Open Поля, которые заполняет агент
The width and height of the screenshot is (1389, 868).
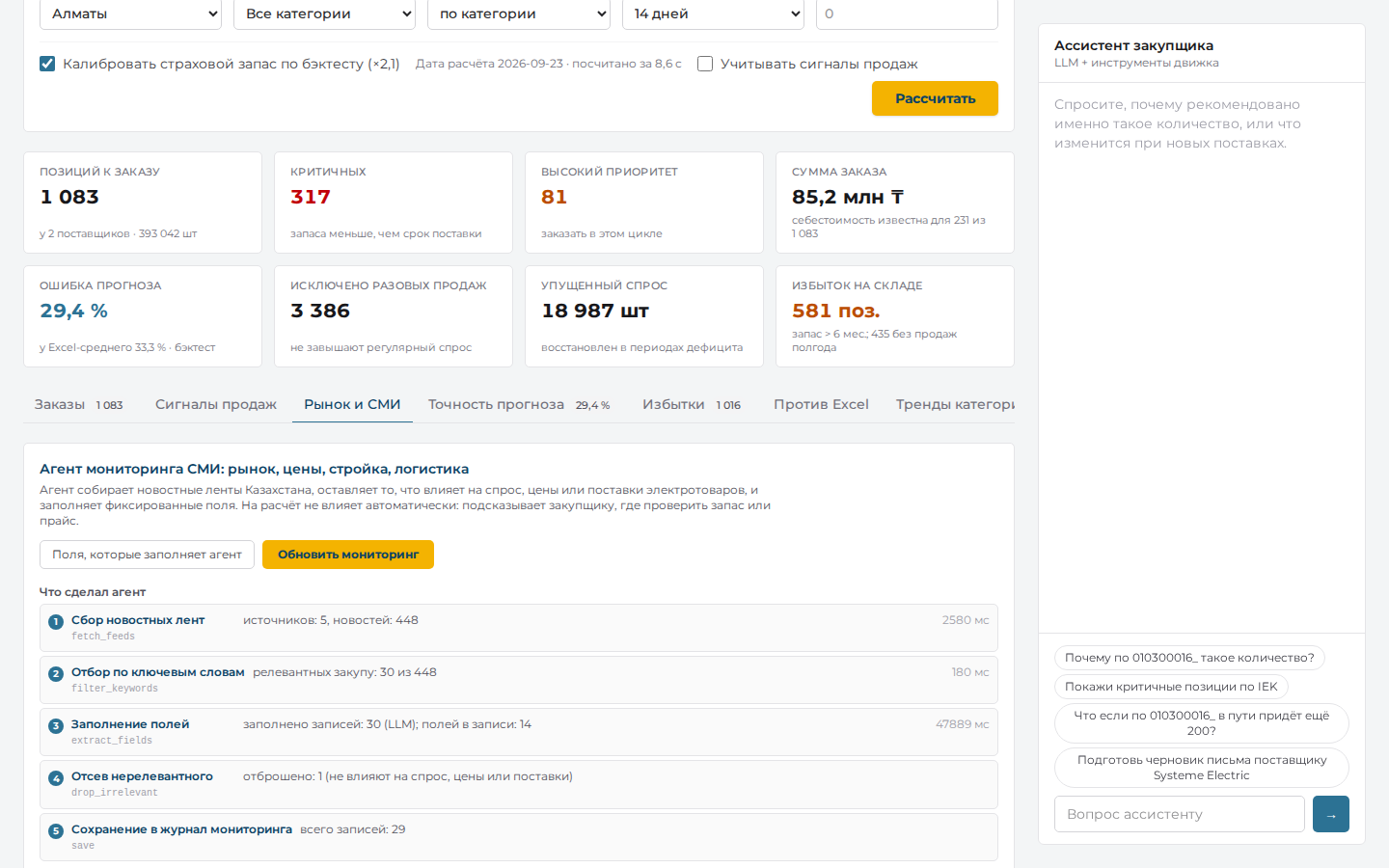click(x=147, y=555)
